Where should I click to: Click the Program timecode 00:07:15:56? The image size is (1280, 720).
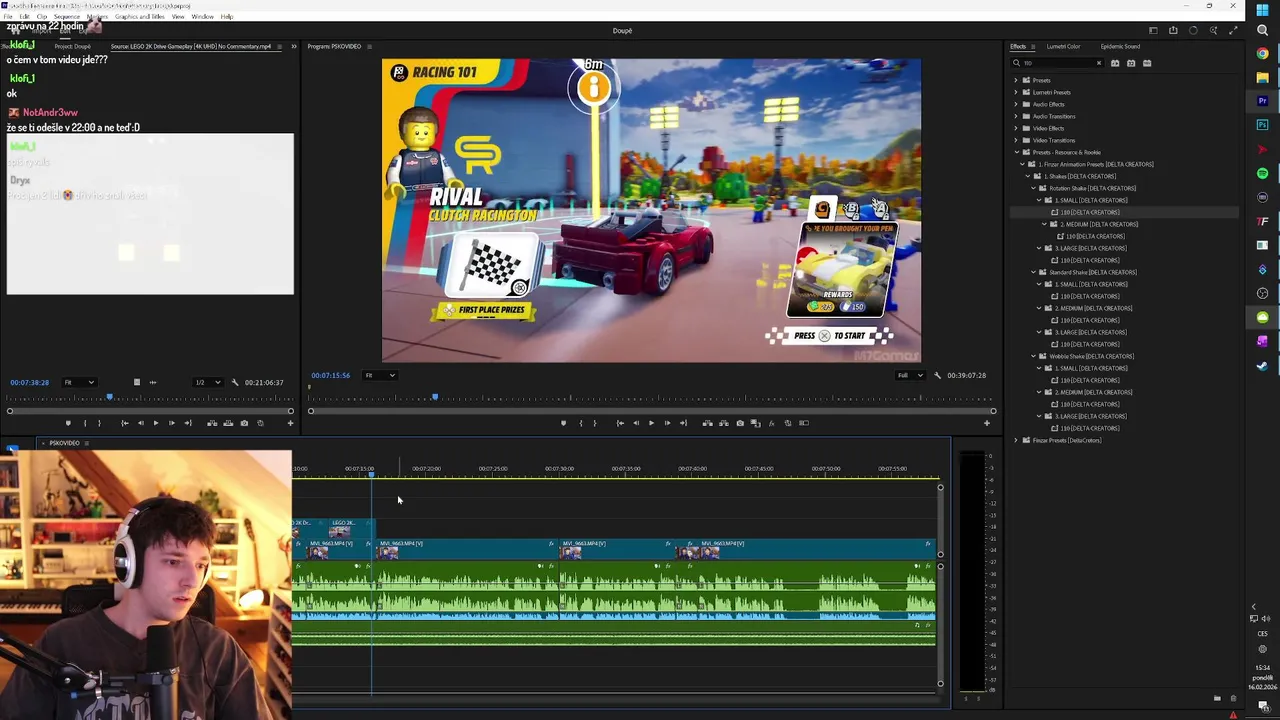coord(330,375)
